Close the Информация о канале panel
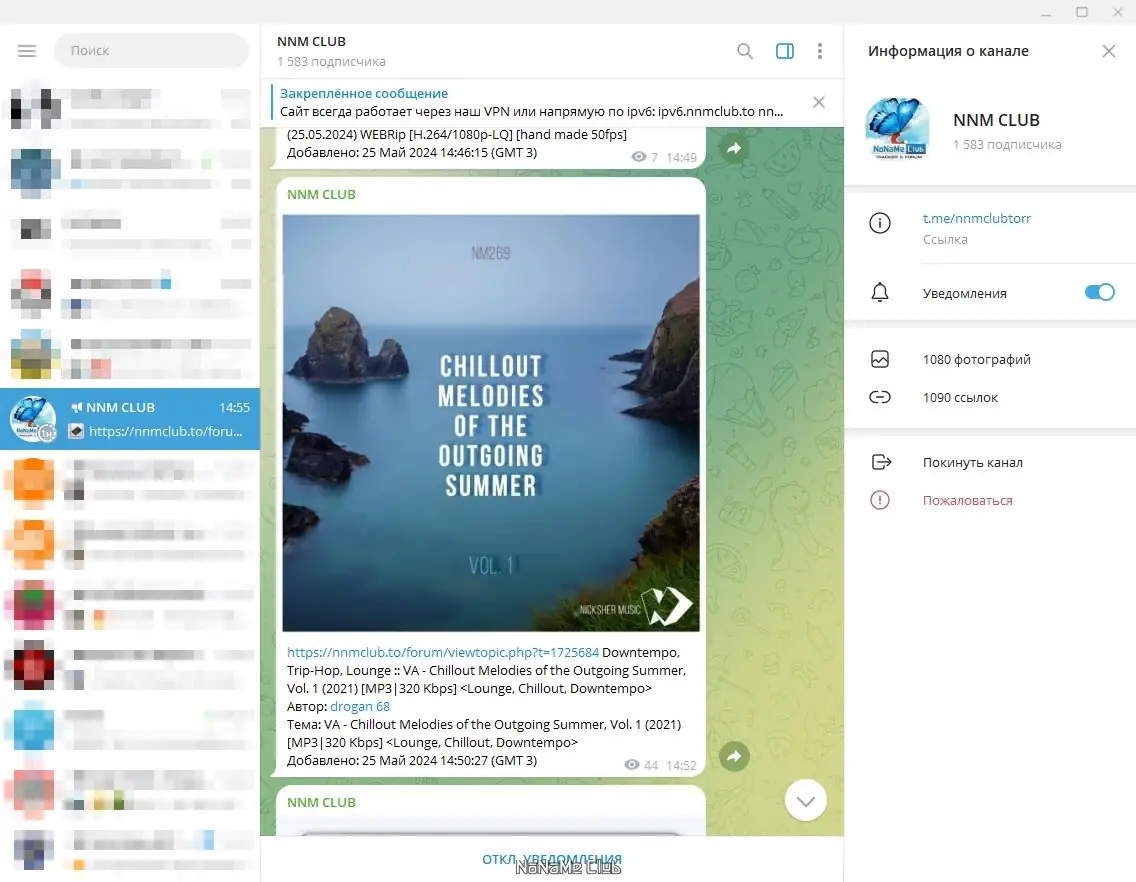This screenshot has height=882, width=1136. (x=1108, y=51)
